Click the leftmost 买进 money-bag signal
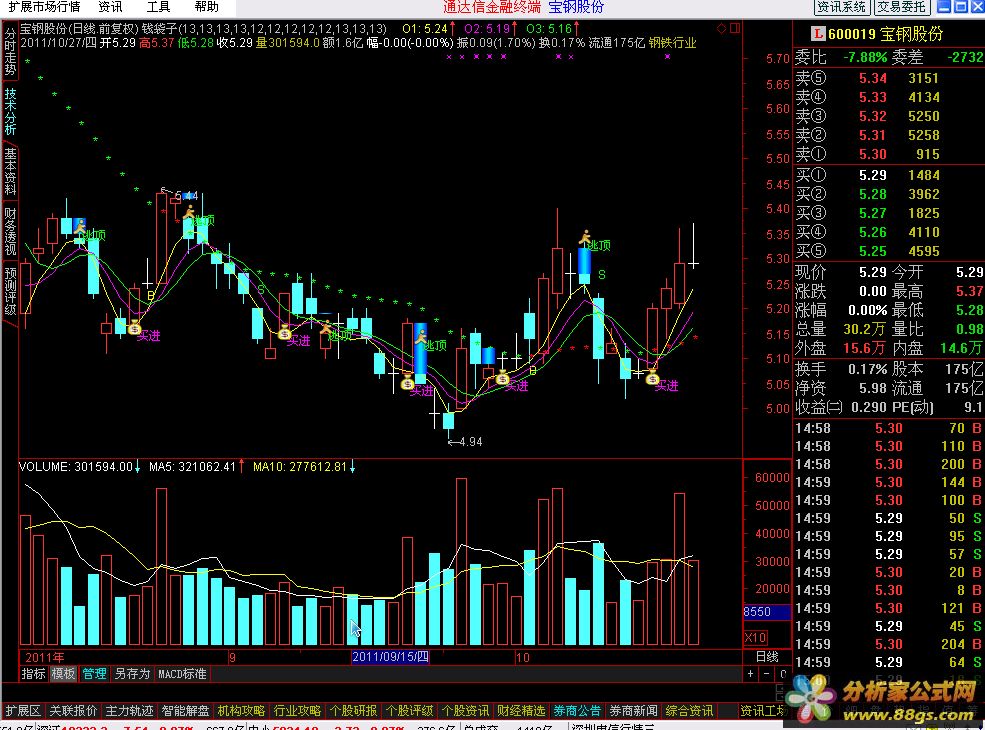The image size is (985, 730). click(x=134, y=327)
